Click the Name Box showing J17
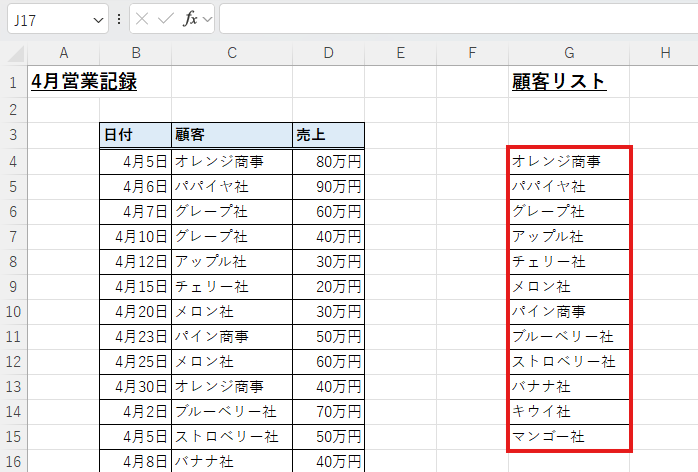Viewport: 698px width, 472px height. click(x=48, y=20)
